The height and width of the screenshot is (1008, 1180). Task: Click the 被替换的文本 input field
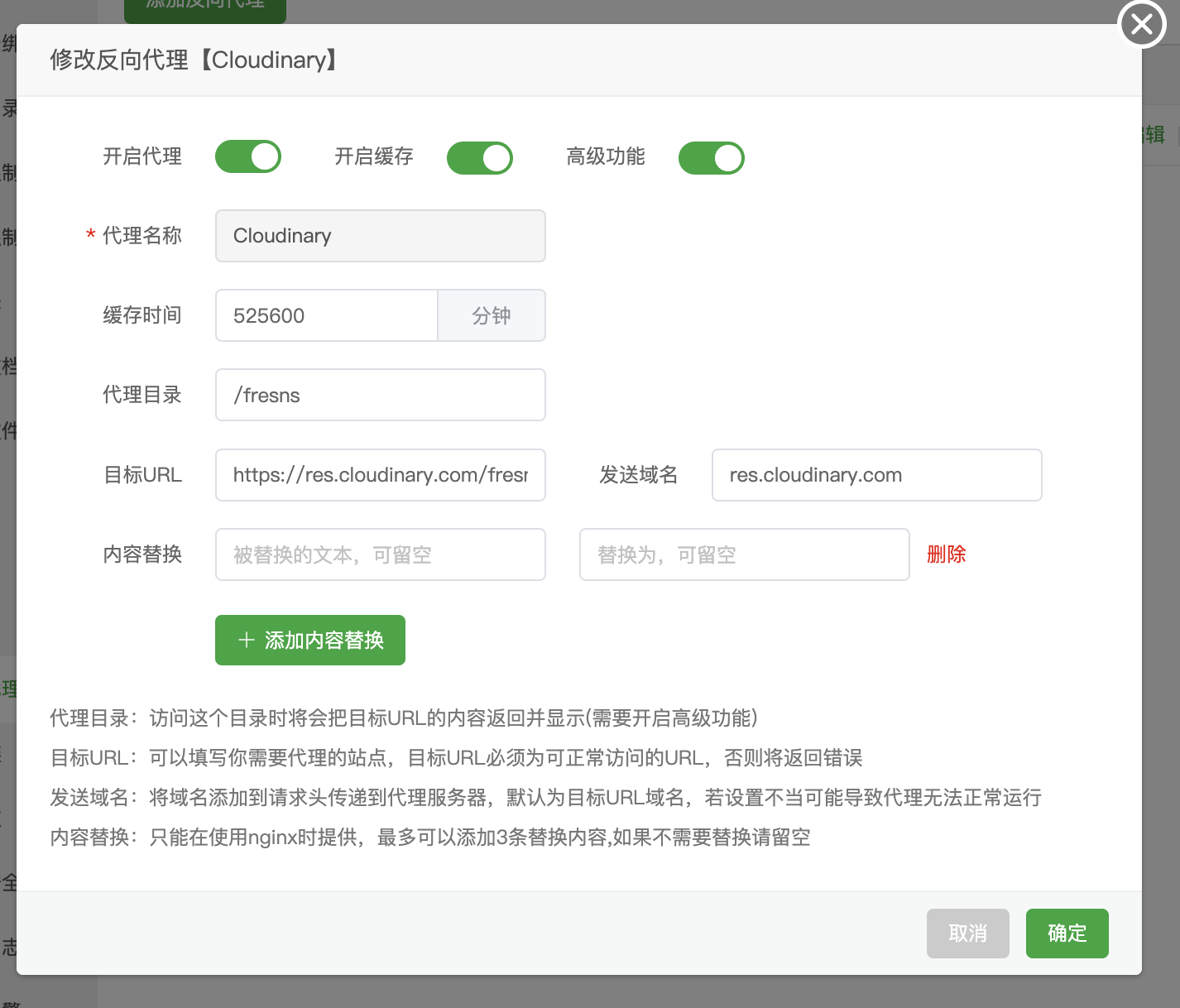381,554
